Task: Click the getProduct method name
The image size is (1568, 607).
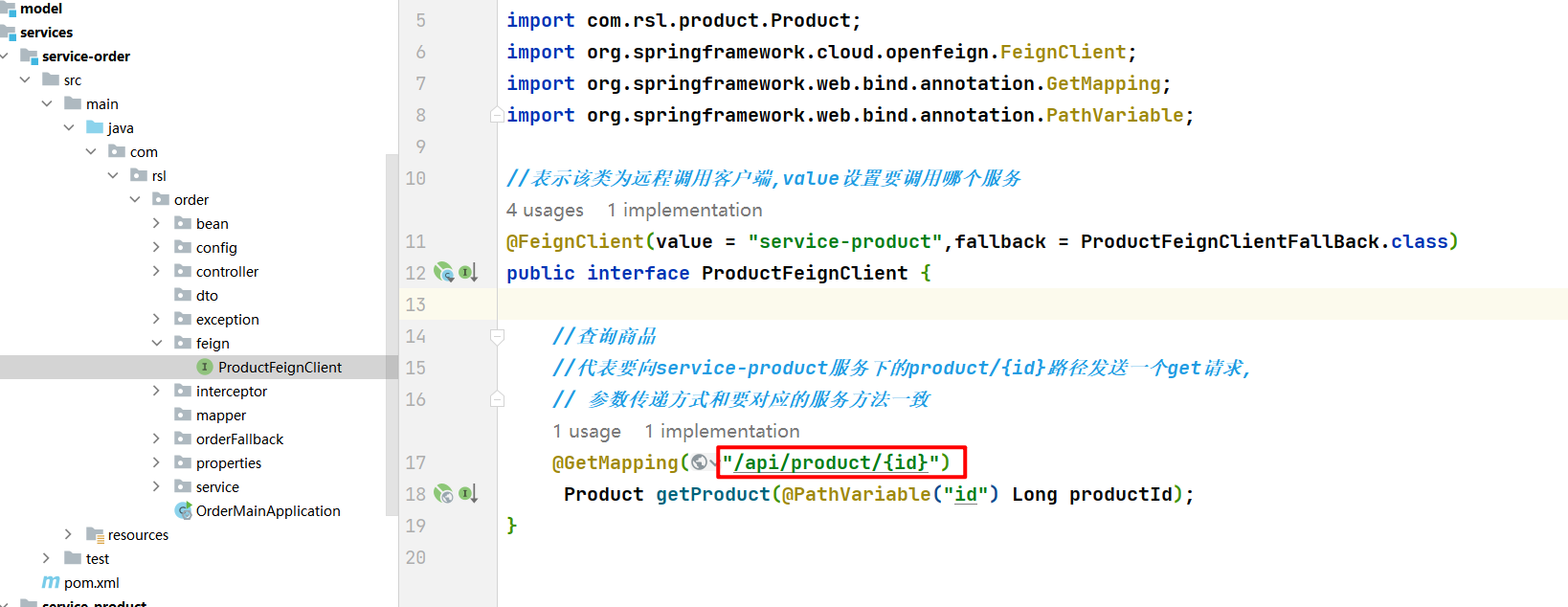Action: tap(713, 494)
